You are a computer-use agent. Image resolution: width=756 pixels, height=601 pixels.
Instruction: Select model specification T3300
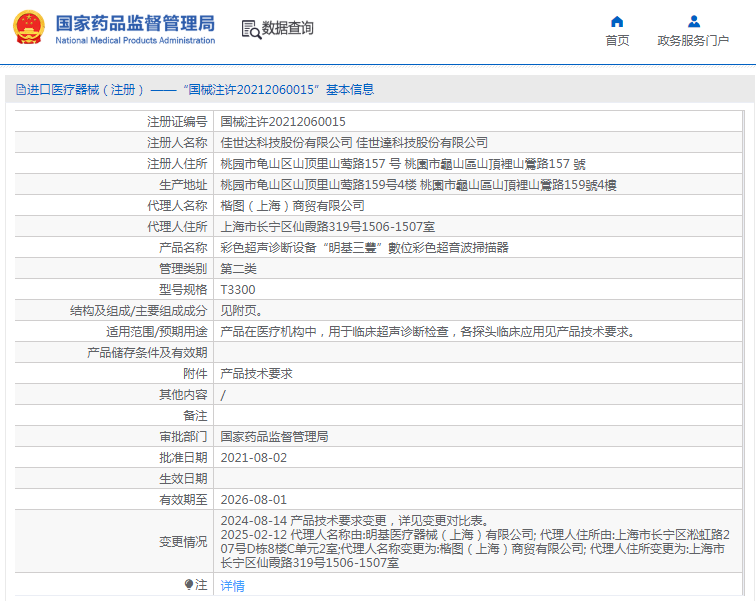tap(238, 290)
